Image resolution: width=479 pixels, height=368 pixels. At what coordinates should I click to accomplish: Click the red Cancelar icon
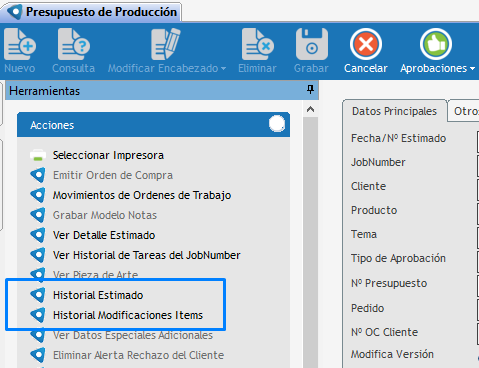[366, 44]
